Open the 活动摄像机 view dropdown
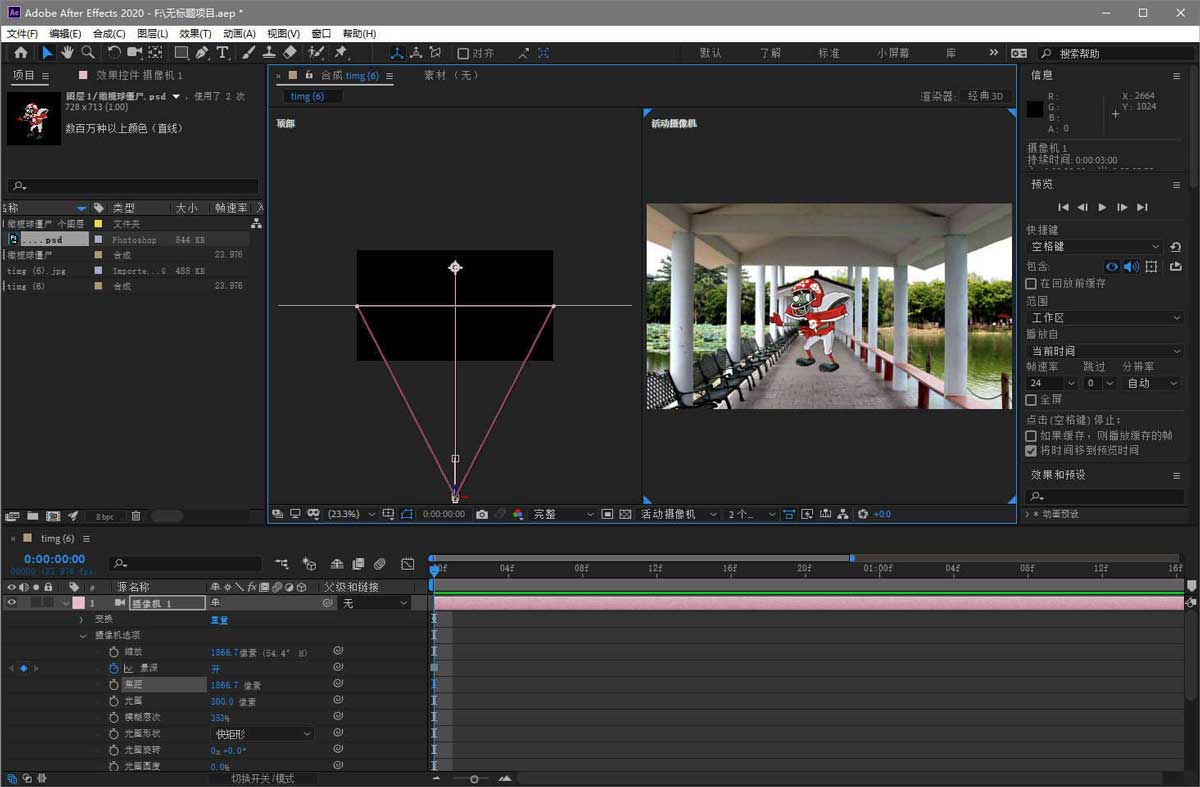This screenshot has height=787, width=1200. (679, 514)
